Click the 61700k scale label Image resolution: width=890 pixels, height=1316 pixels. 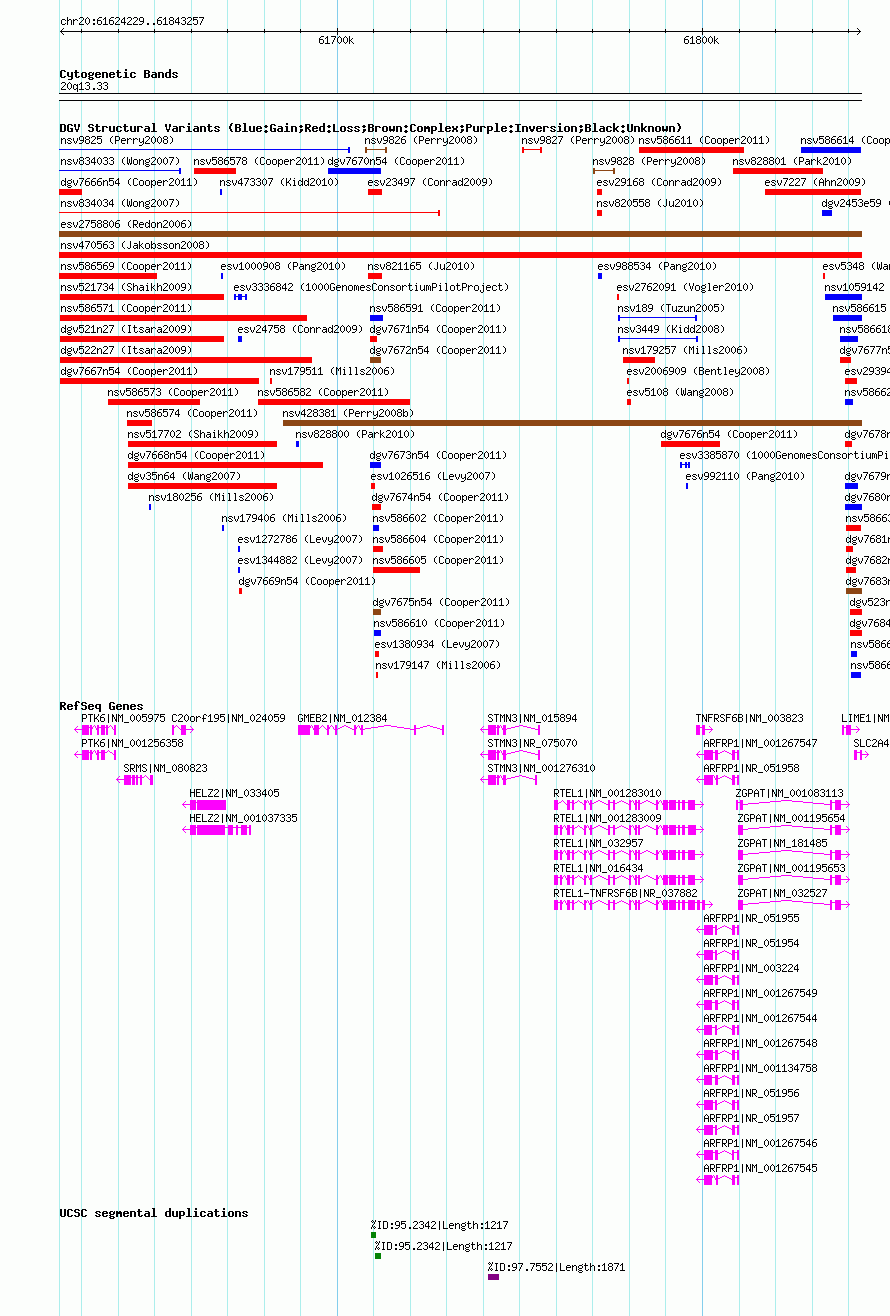(336, 41)
